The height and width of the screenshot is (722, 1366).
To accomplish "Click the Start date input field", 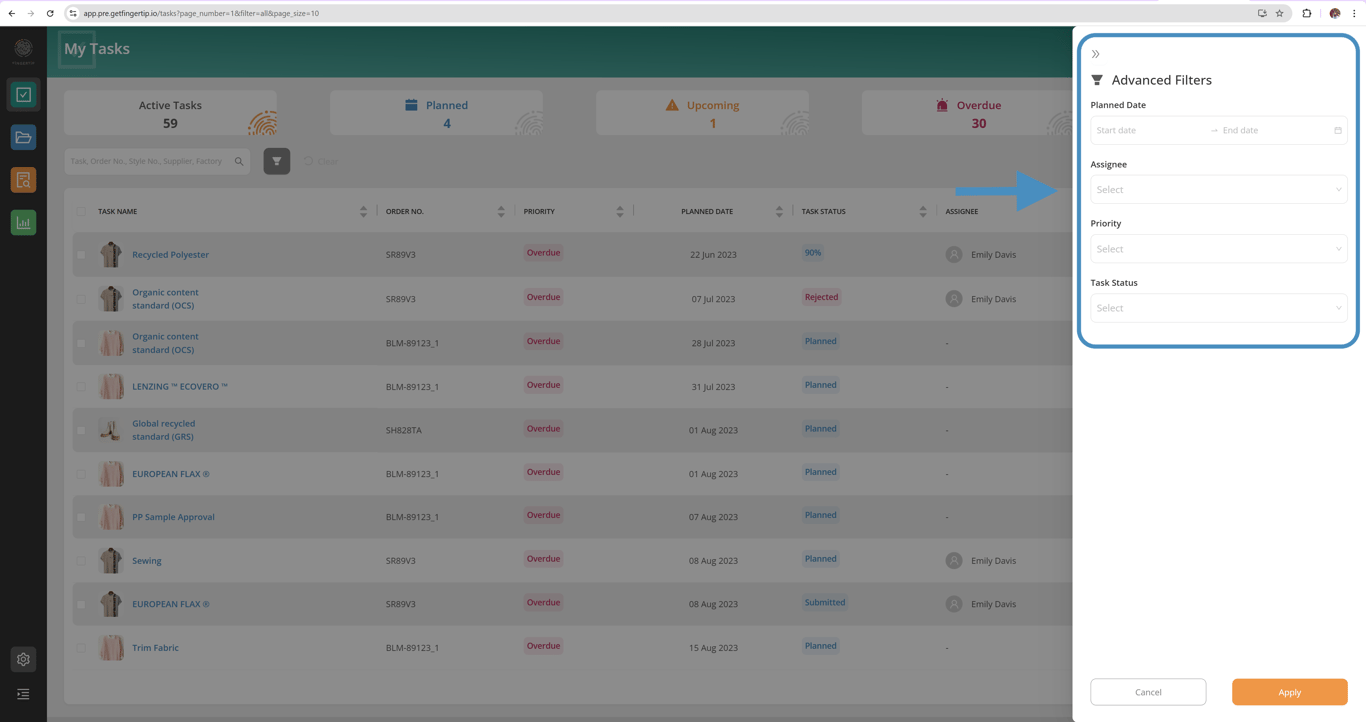I will pos(1150,130).
